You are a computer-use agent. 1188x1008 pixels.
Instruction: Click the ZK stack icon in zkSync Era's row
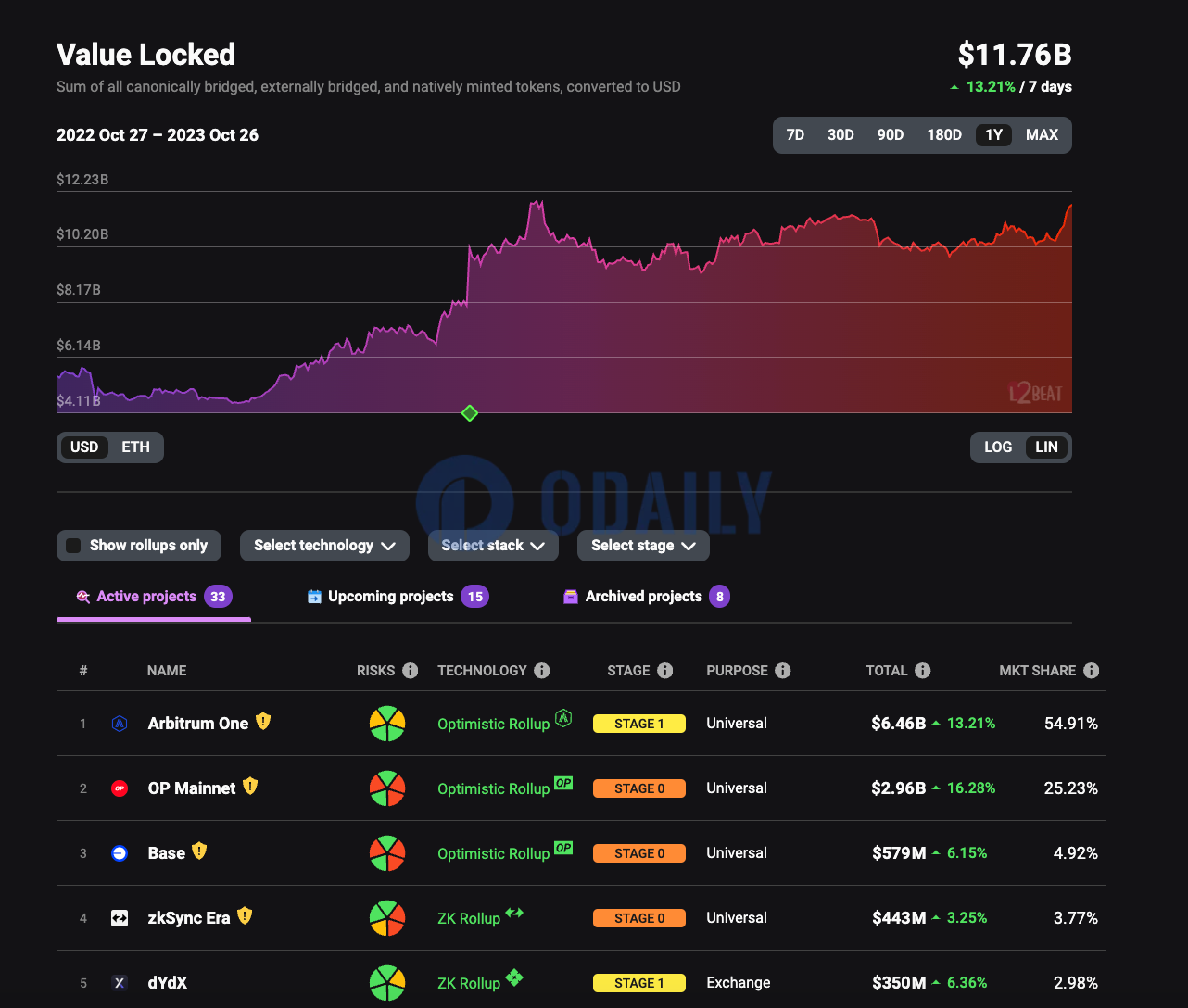(514, 913)
